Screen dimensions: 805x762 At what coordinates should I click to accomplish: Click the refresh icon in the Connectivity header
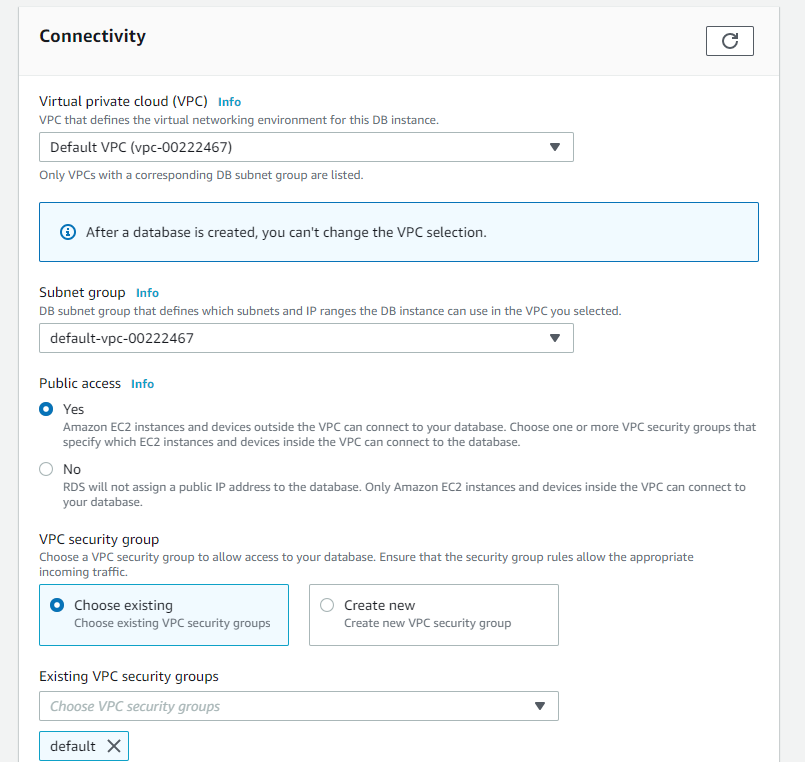point(730,41)
